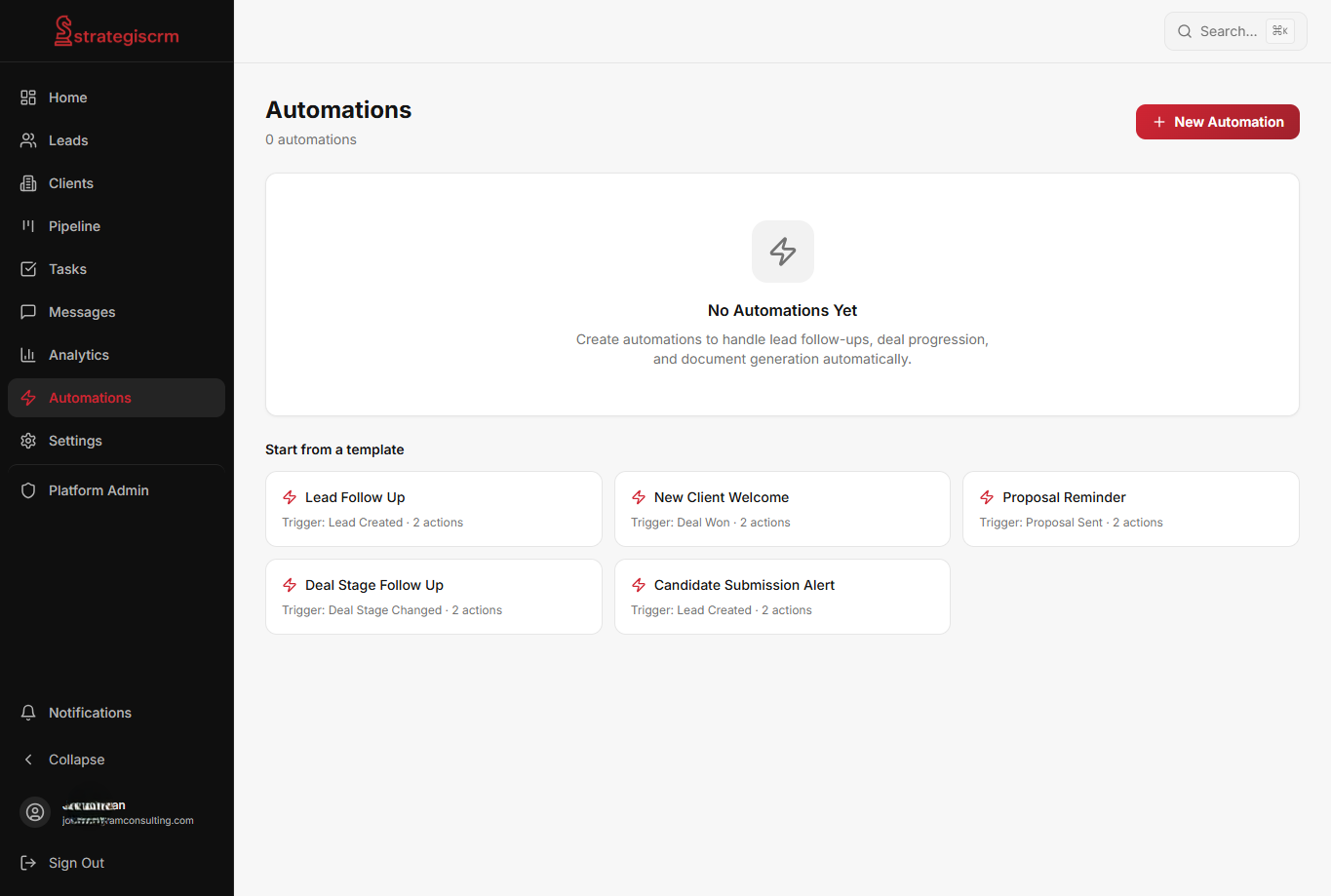Click the Platform Admin shield icon
This screenshot has width=1331, height=896.
coord(28,490)
